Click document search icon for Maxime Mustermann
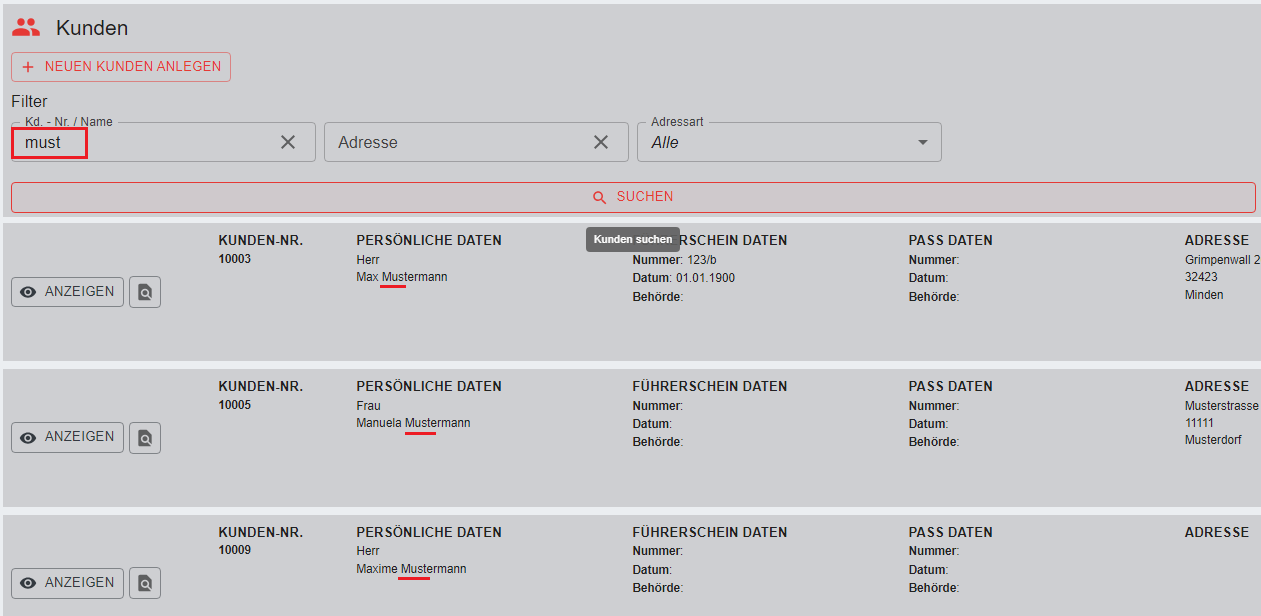 tap(145, 583)
